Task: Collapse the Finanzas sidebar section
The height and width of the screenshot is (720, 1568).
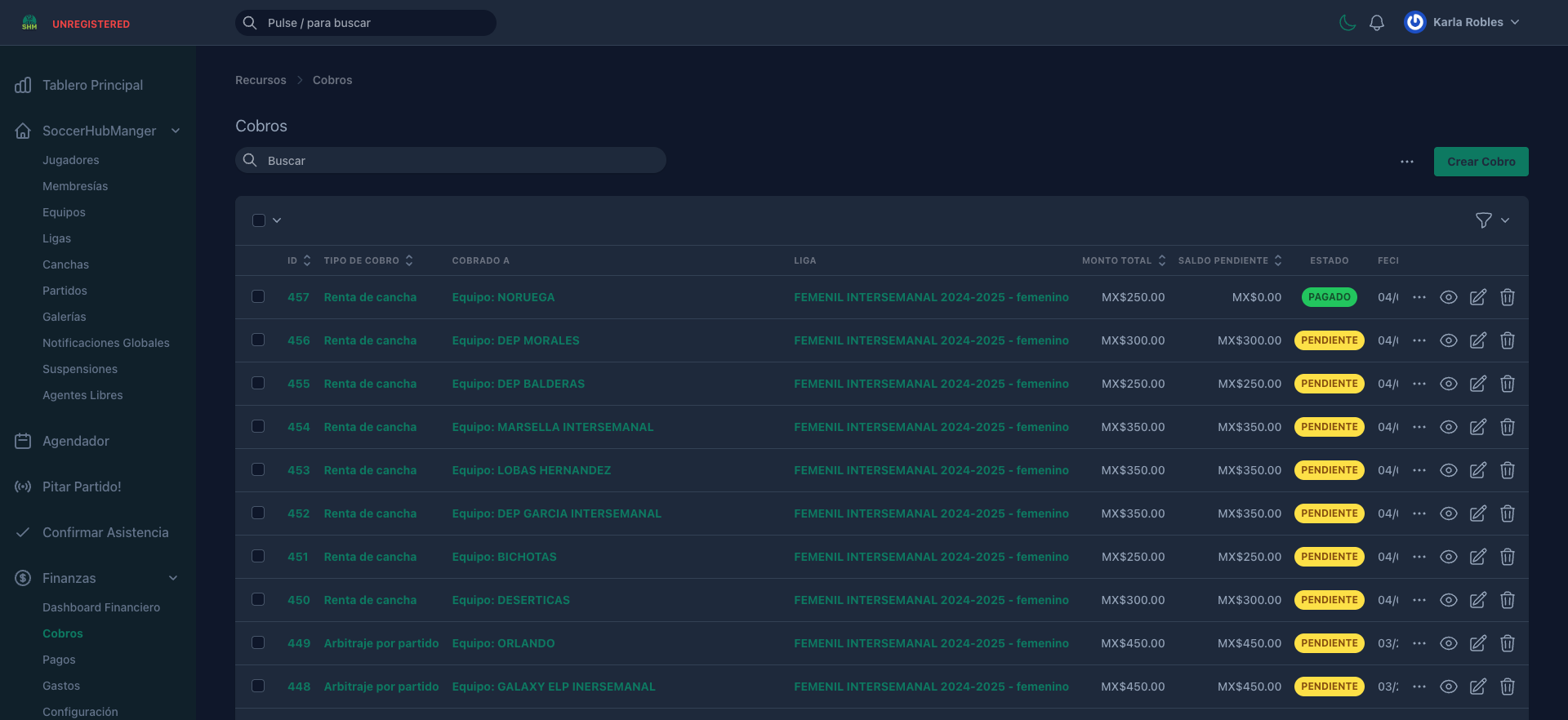Action: [173, 578]
